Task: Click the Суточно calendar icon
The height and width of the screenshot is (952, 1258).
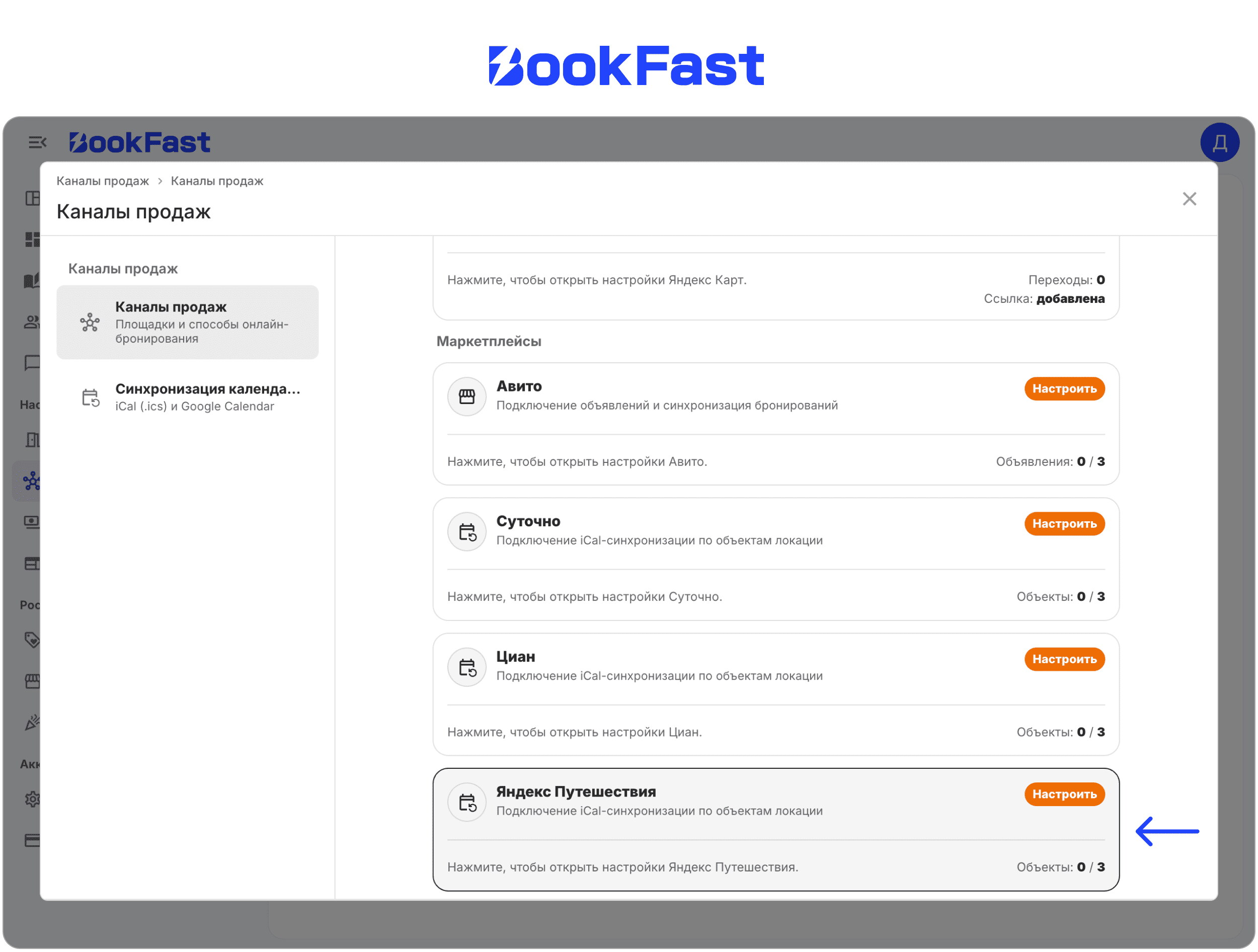Action: click(x=466, y=532)
